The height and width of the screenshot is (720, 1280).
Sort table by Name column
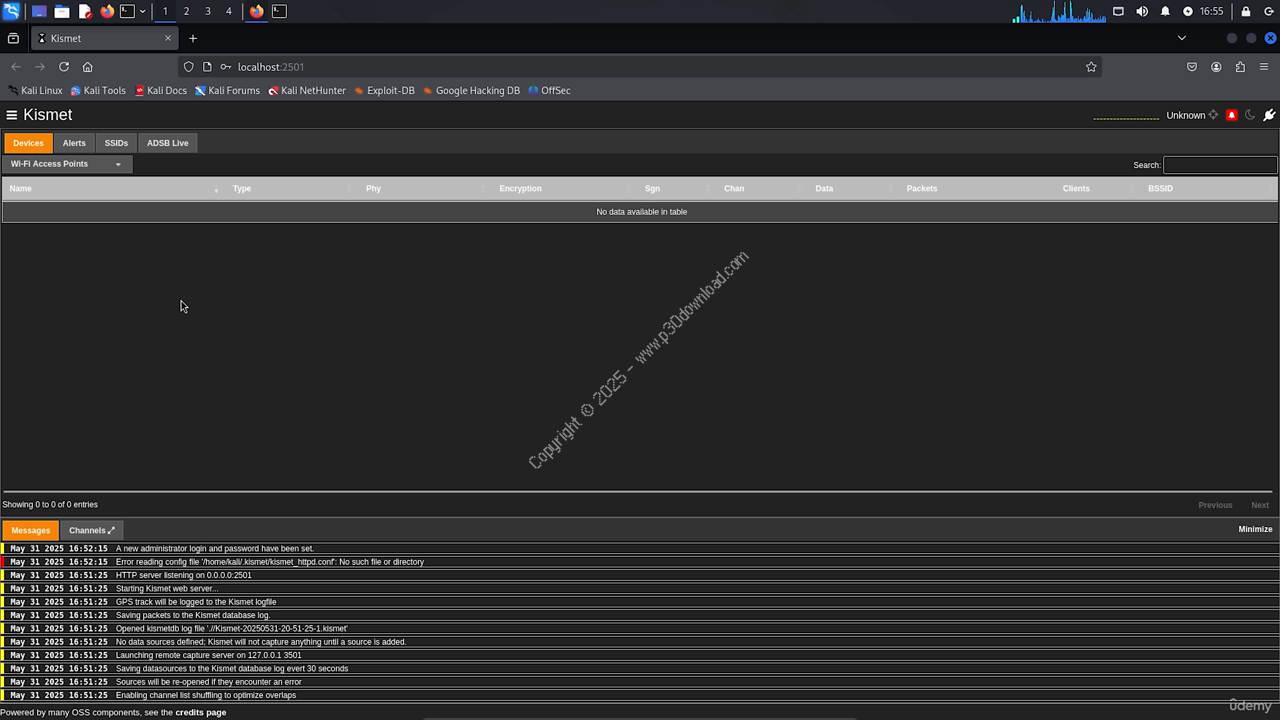click(113, 188)
